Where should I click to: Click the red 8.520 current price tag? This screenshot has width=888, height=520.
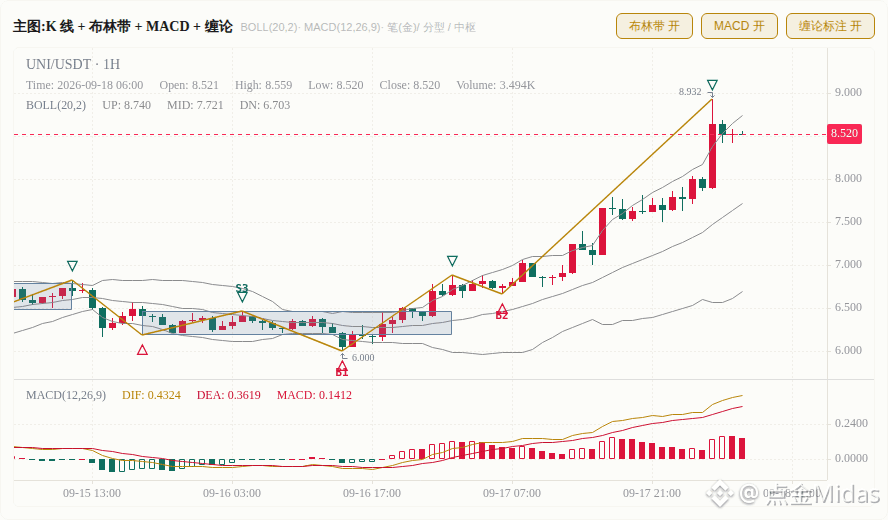tap(844, 134)
